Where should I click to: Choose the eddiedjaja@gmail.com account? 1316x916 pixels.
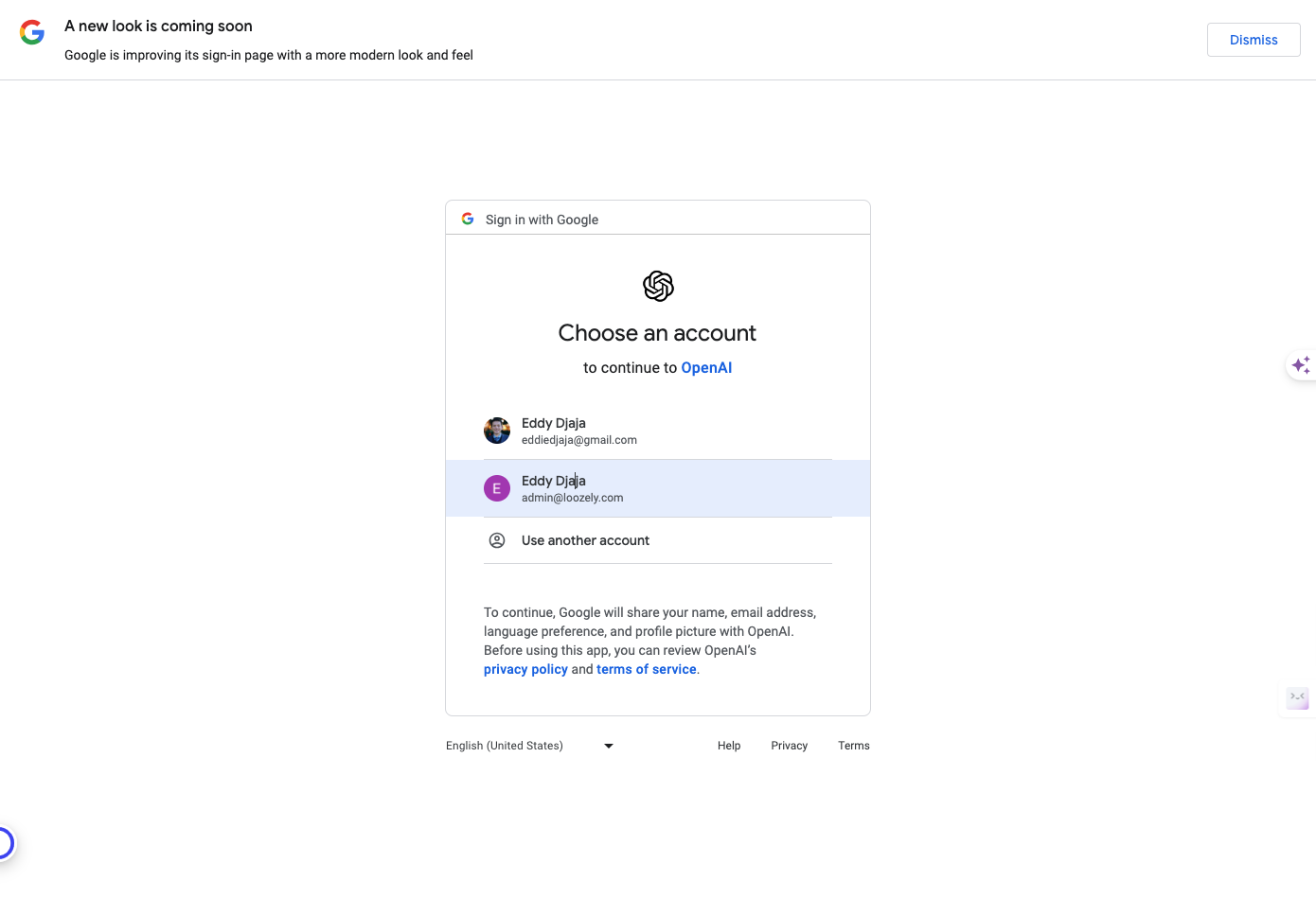(658, 431)
